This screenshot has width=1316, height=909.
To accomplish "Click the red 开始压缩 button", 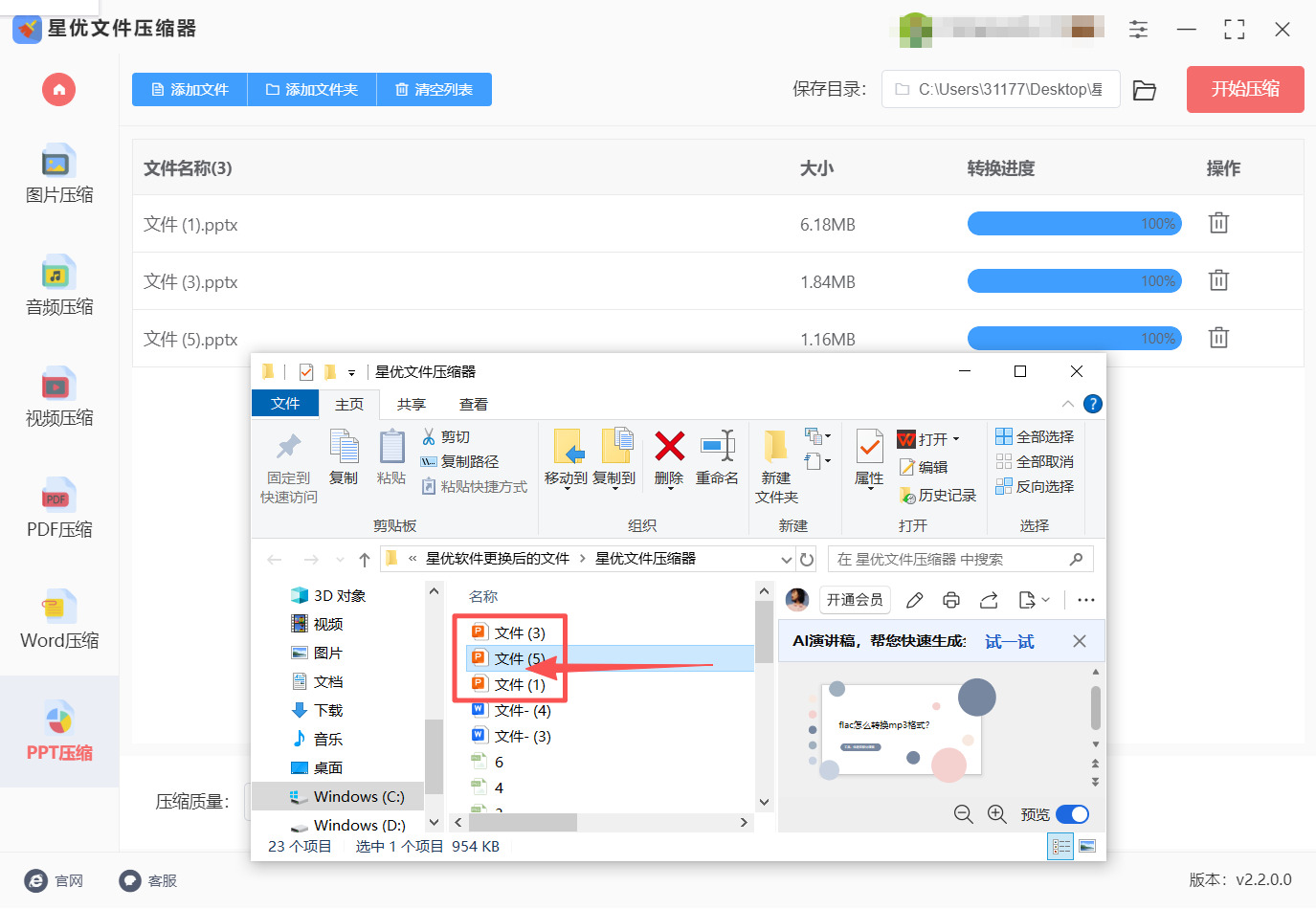I will [x=1245, y=89].
